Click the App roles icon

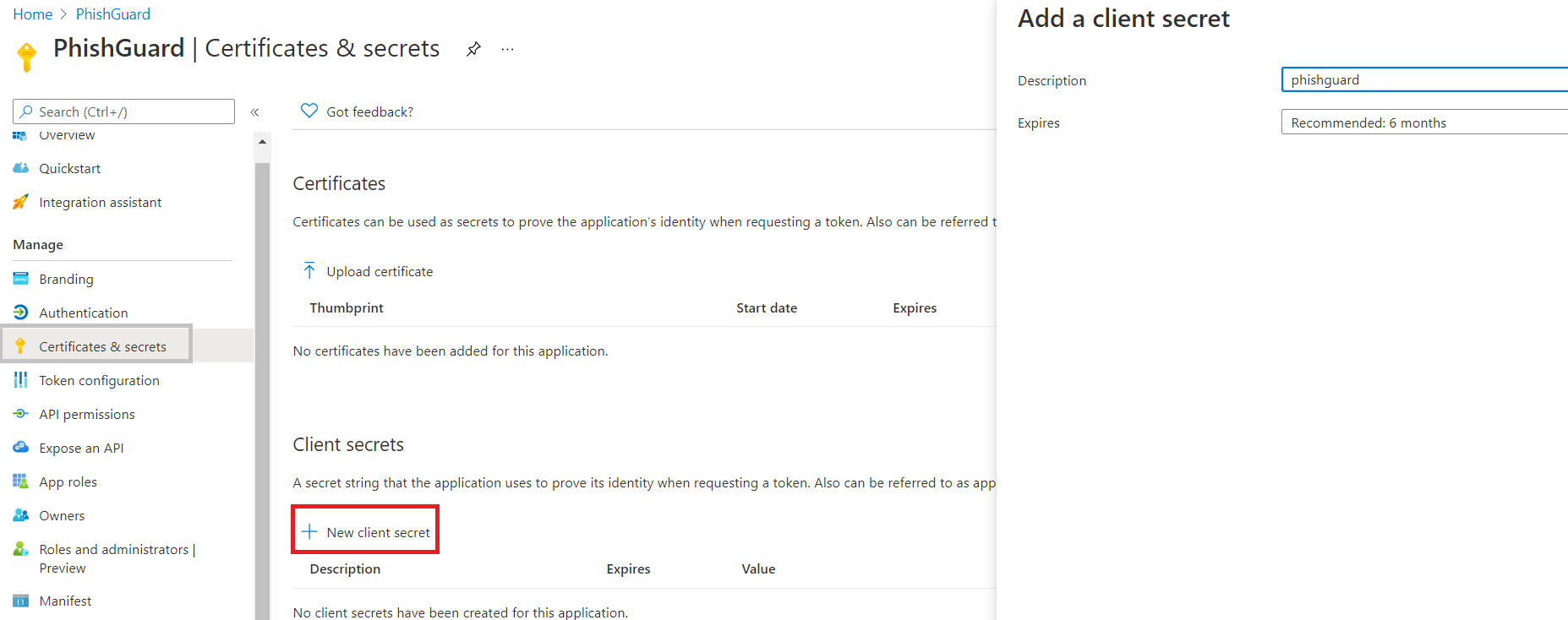(21, 481)
